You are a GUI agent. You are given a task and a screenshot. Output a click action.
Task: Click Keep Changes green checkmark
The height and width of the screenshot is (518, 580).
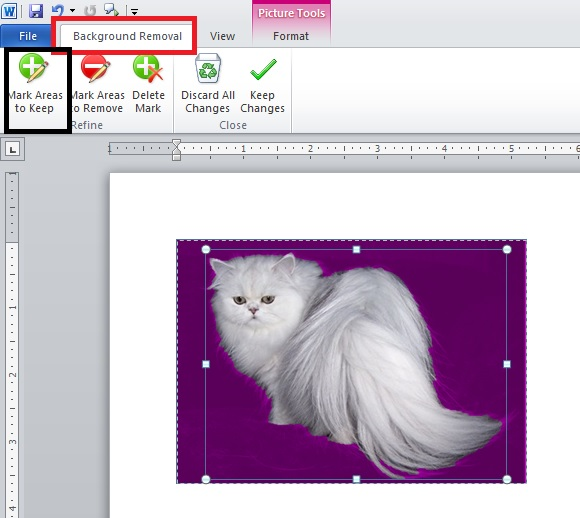263,69
